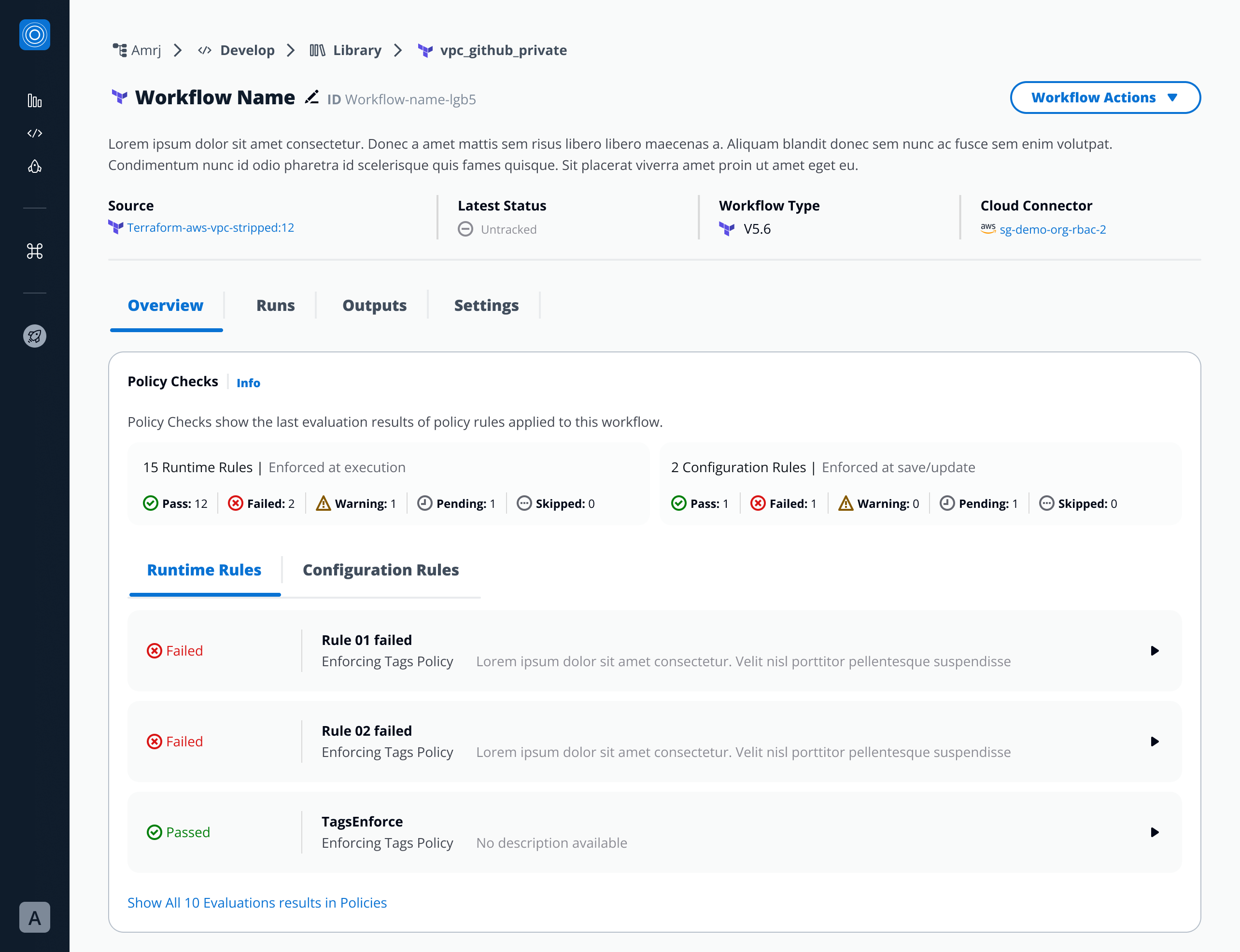The image size is (1240, 952).
Task: Click the Library breadcrumb item
Action: (x=356, y=50)
